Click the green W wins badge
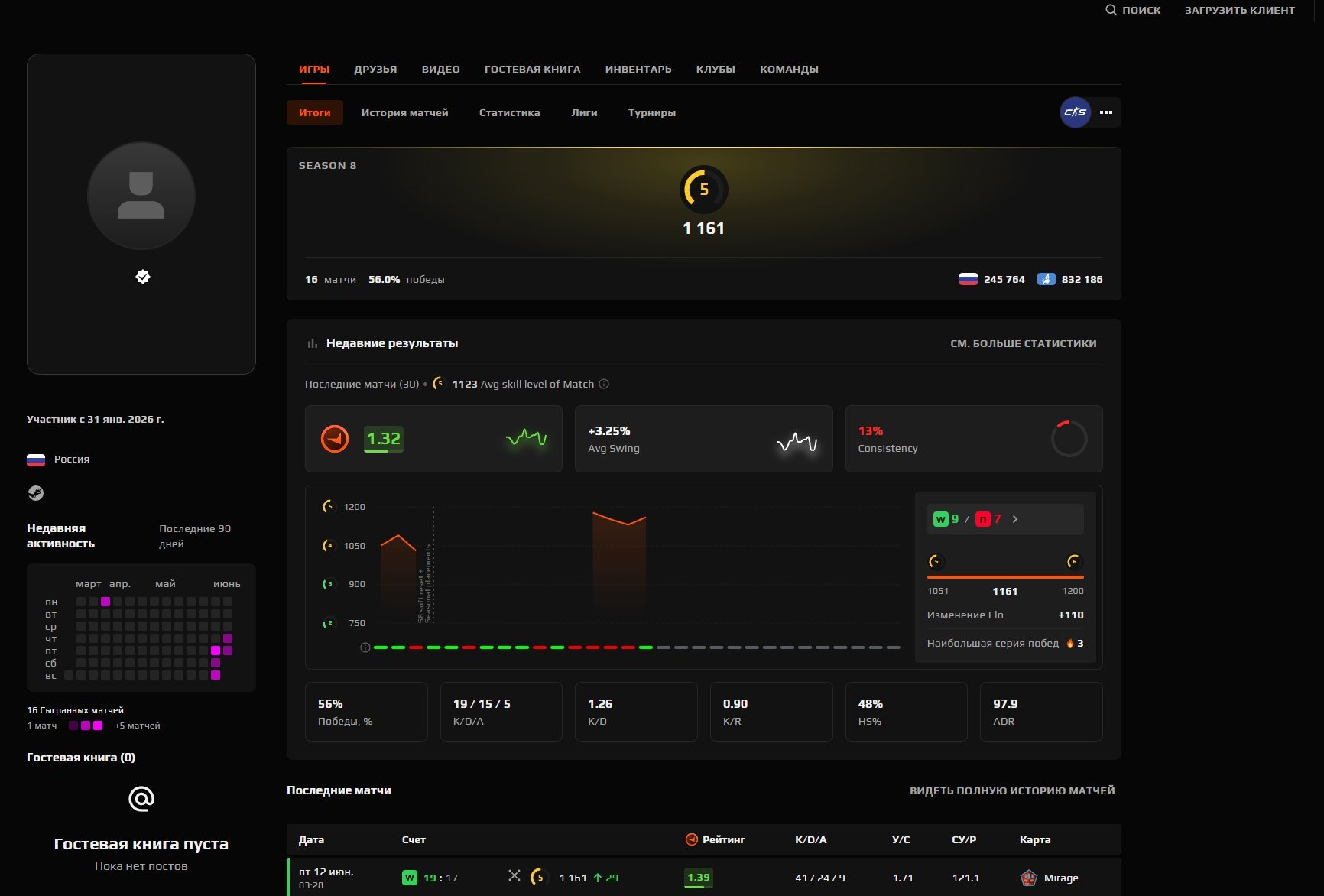1324x896 pixels. coord(941,519)
